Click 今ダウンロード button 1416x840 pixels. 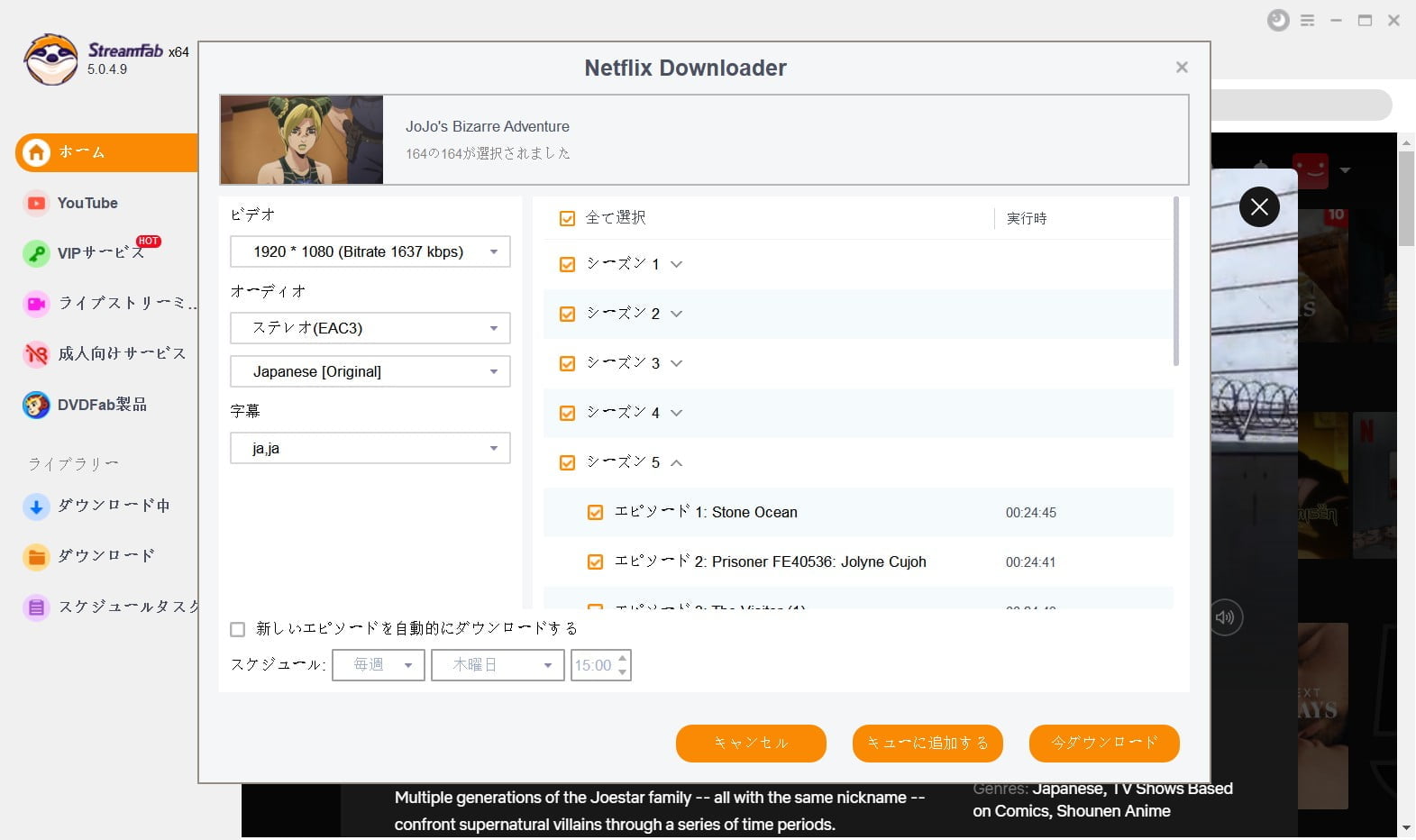pyautogui.click(x=1104, y=744)
